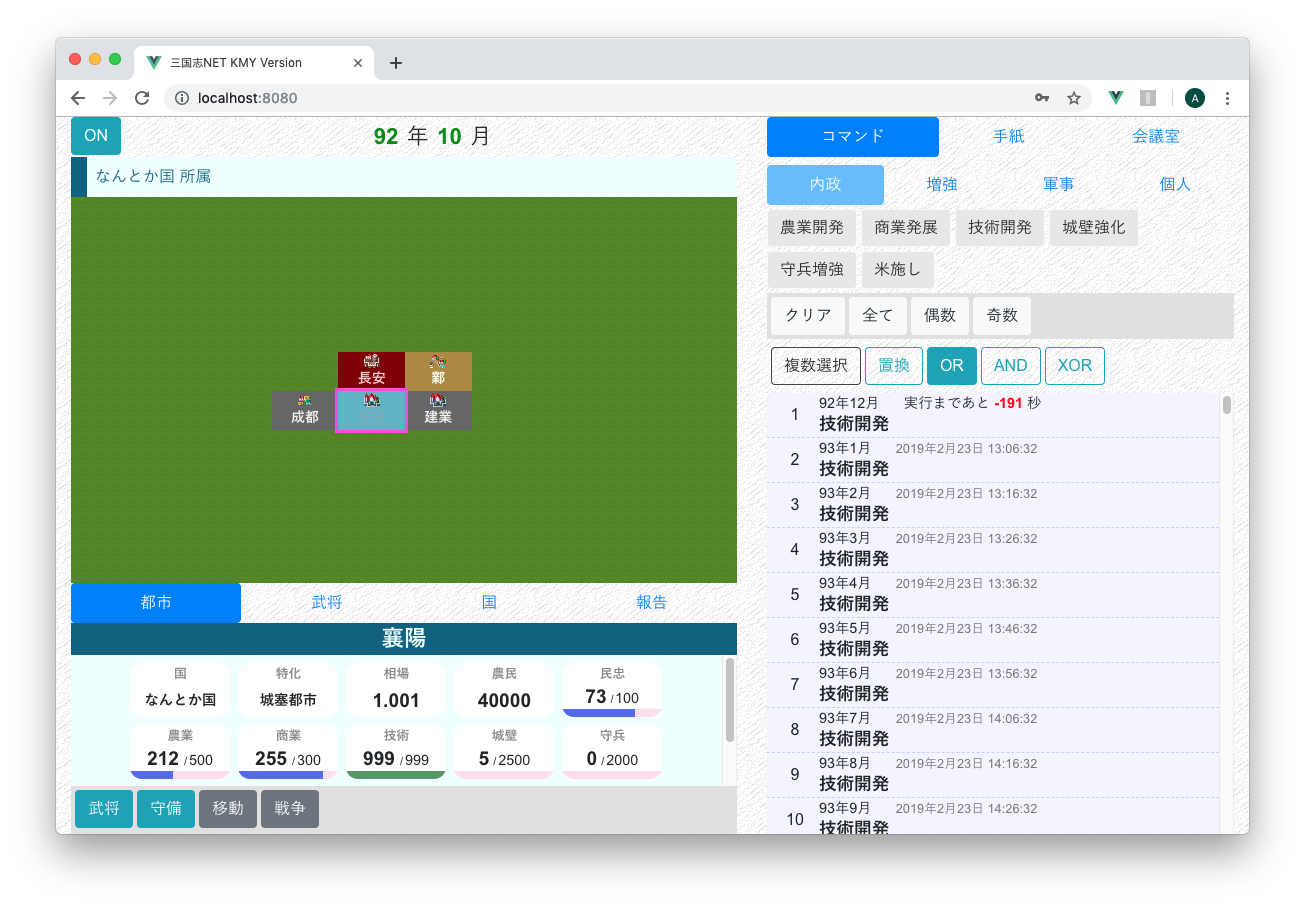Click the 商業 255/300 progress bar
The image size is (1305, 908).
(x=288, y=775)
